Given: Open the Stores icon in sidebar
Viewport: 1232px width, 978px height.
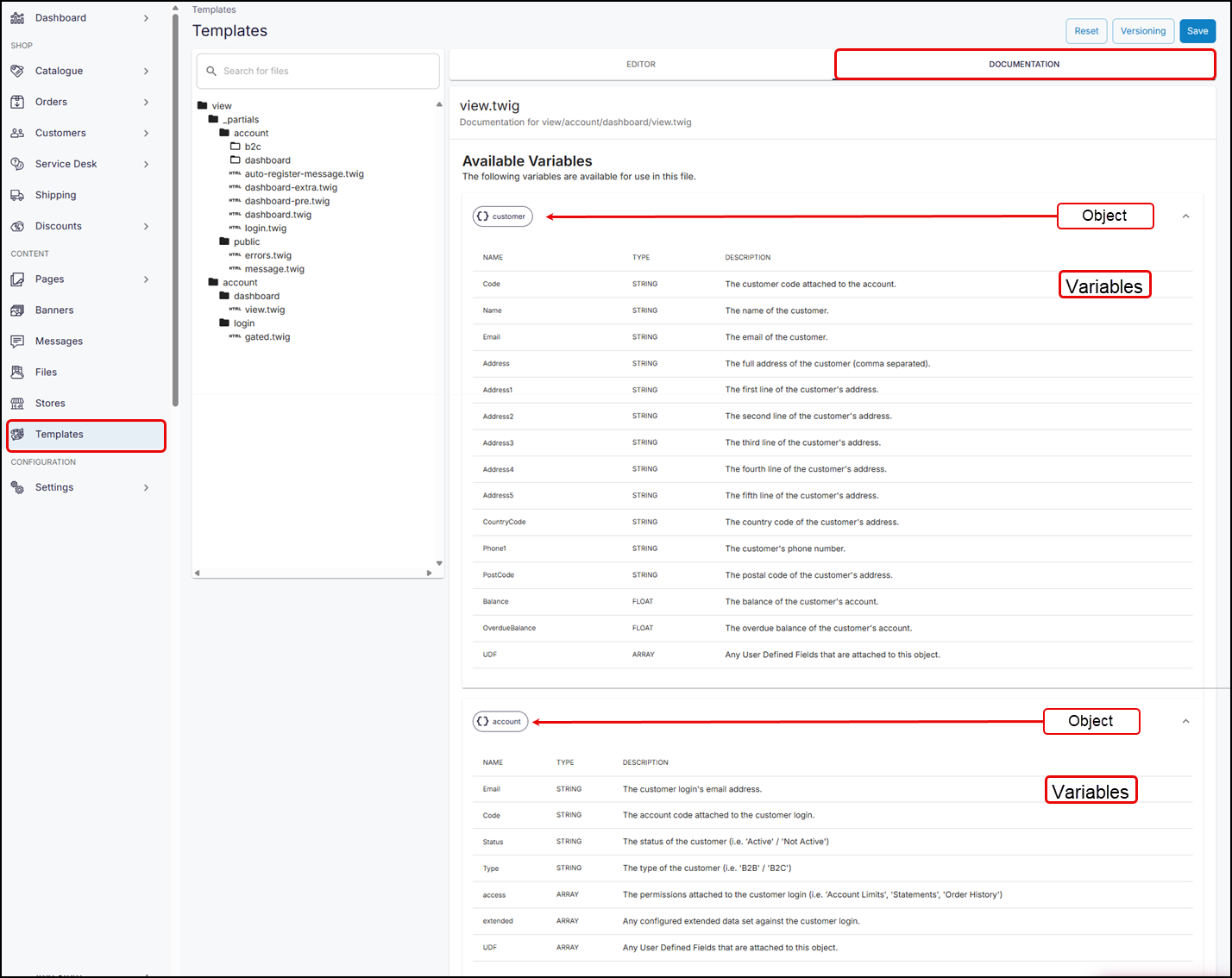Looking at the screenshot, I should 17,404.
